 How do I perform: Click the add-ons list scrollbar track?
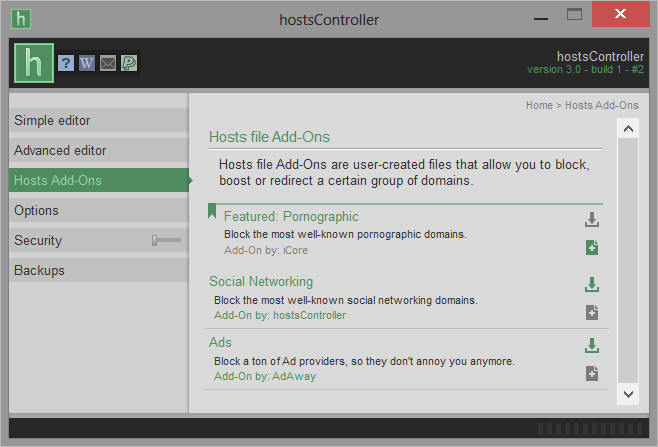(x=628, y=260)
